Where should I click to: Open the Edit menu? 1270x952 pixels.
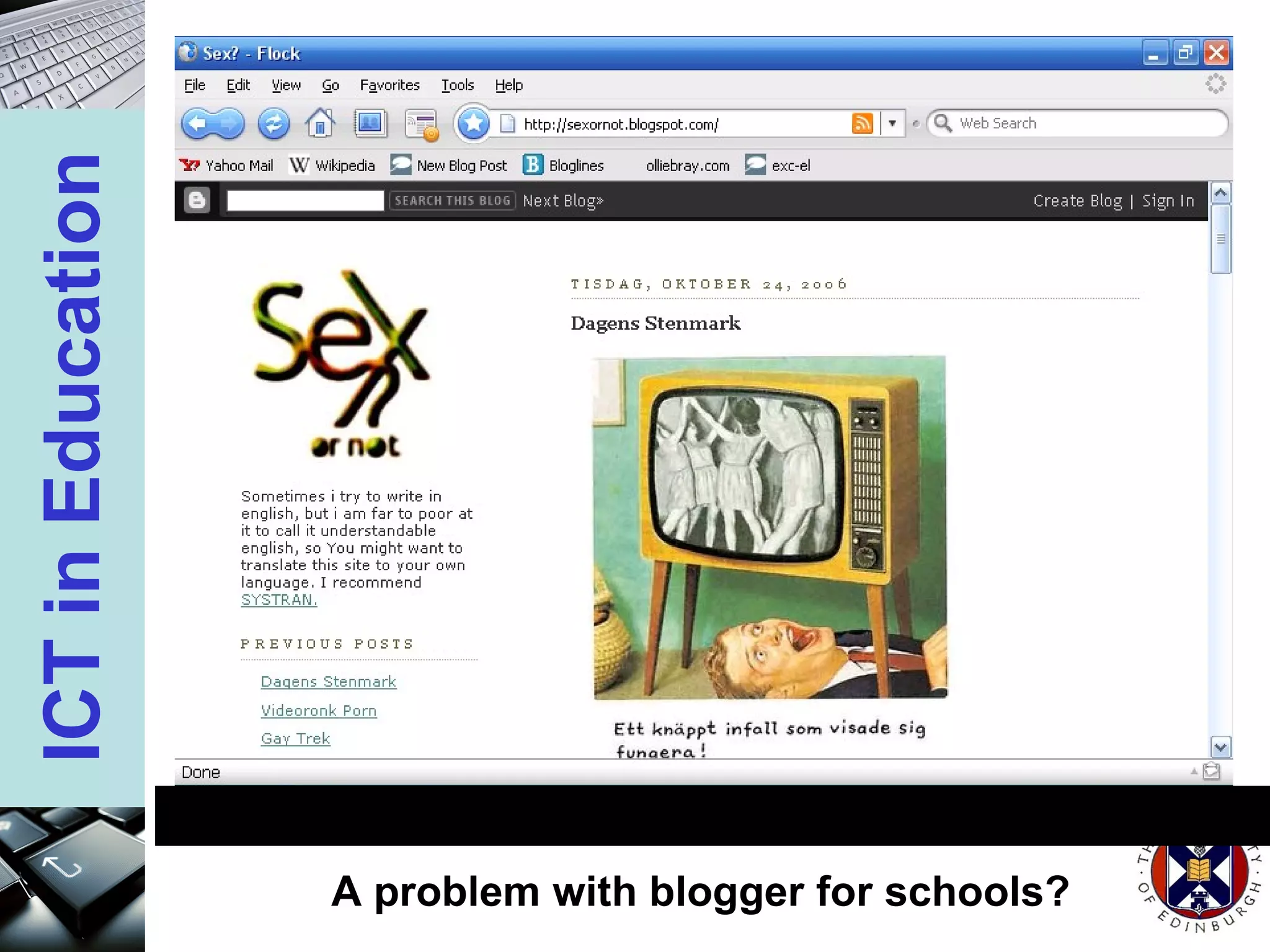point(238,85)
